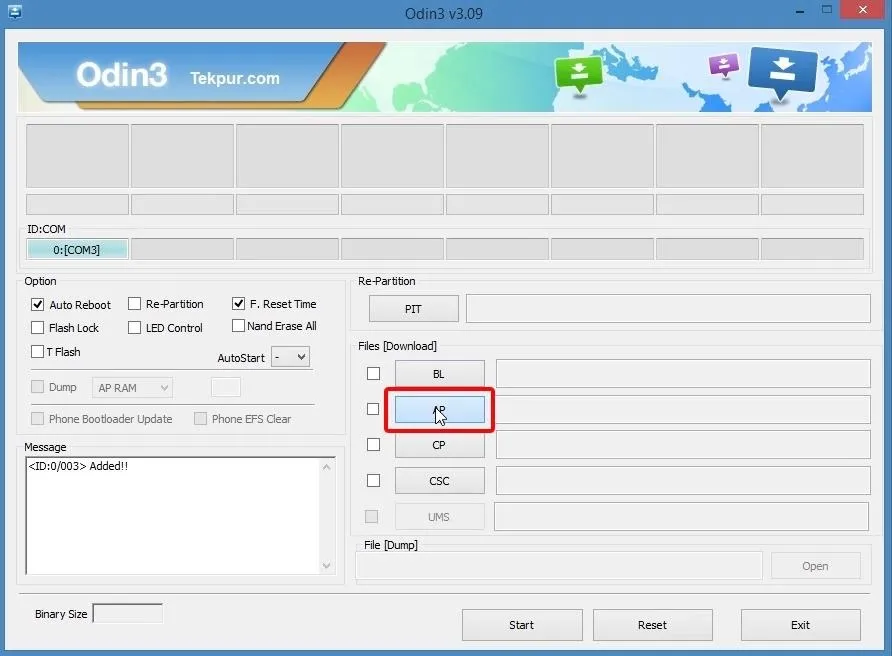Select the 0:[COM3] port indicator

(77, 250)
